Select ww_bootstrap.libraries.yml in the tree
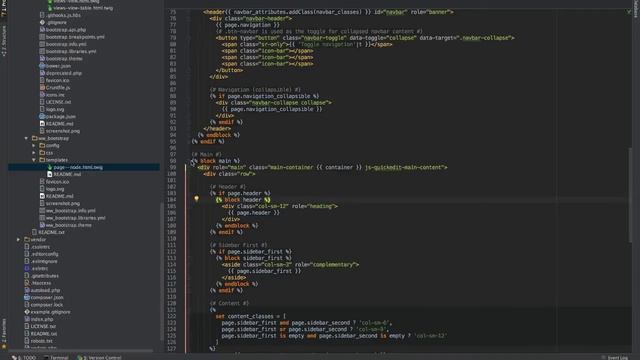Image resolution: width=640 pixels, height=360 pixels. 76,218
